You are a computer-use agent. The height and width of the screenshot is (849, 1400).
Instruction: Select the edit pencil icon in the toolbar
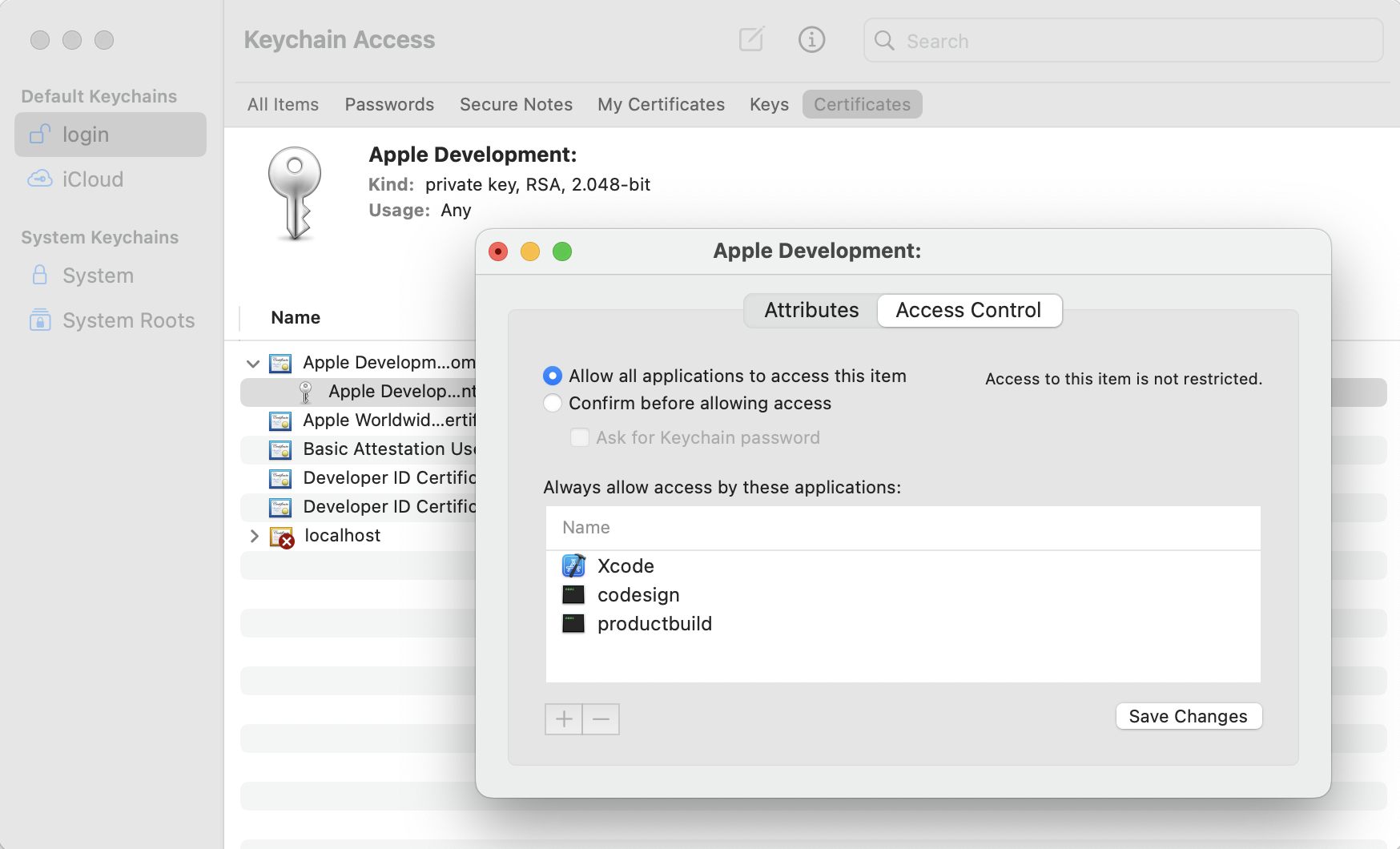(750, 39)
